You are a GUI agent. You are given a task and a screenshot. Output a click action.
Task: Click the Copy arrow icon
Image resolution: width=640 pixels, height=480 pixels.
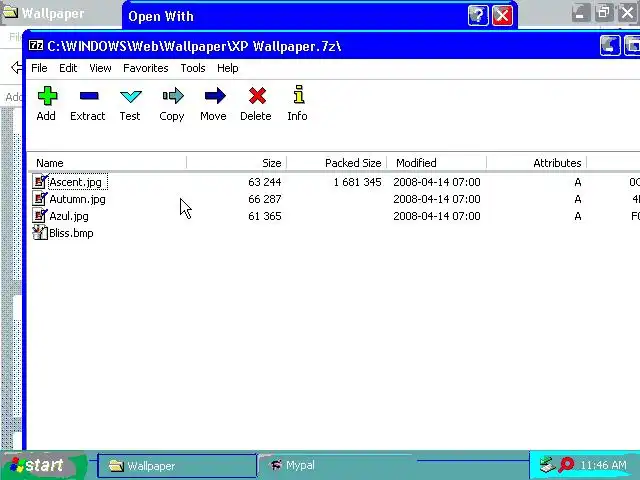click(173, 96)
